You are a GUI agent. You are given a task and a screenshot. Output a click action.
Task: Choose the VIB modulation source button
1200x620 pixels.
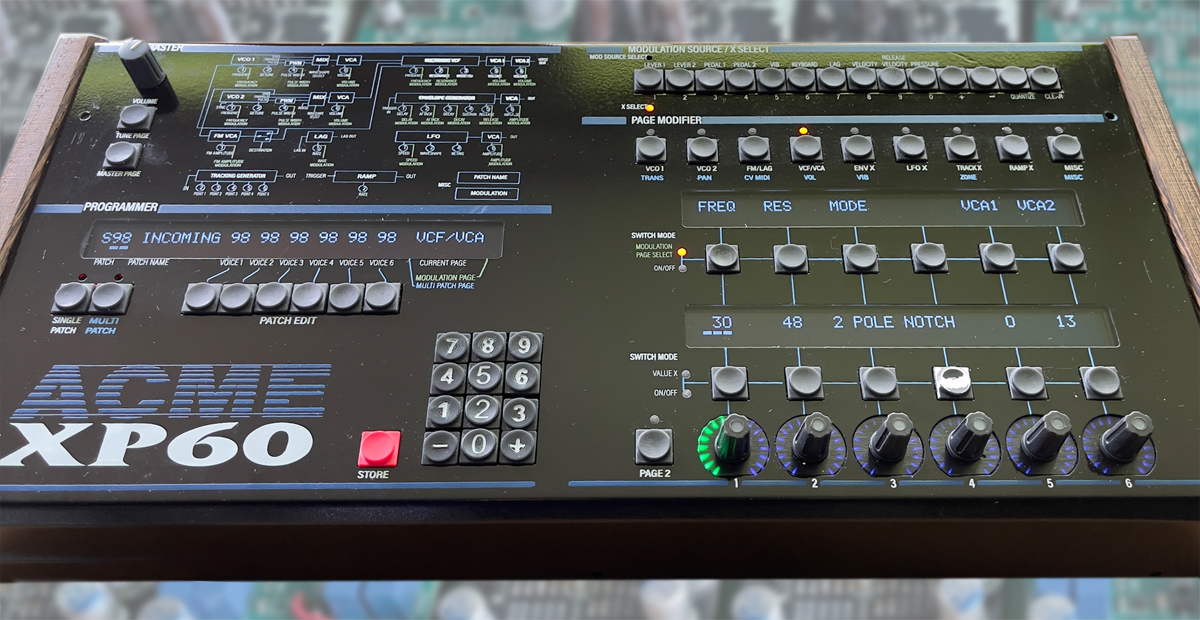[771, 78]
